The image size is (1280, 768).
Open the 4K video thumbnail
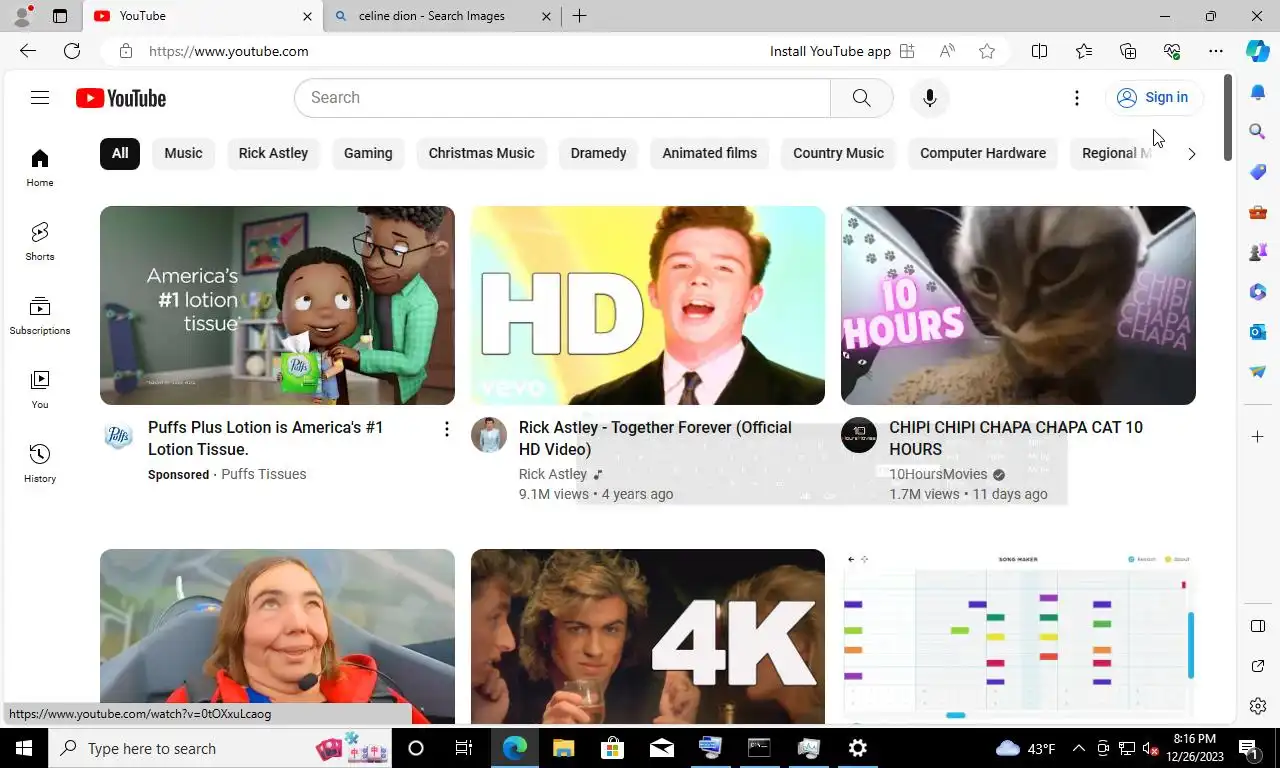click(648, 636)
